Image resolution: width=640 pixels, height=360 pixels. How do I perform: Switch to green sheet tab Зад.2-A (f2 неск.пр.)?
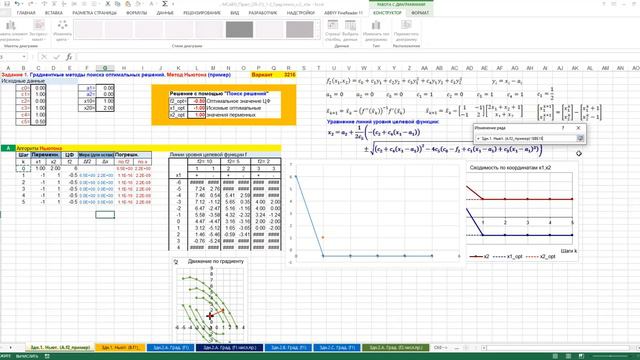396,347
